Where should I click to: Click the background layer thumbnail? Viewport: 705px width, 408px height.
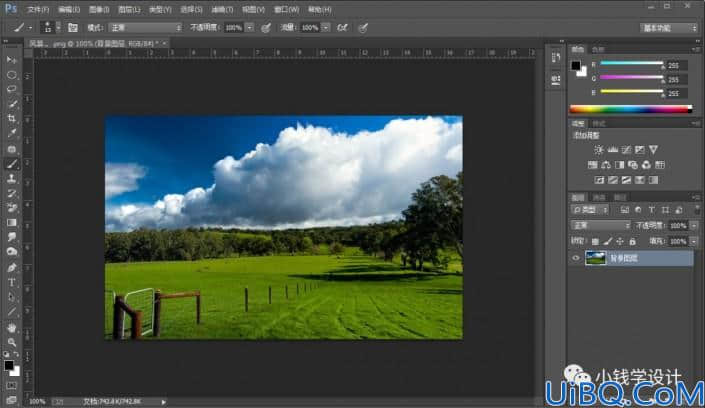[x=595, y=258]
